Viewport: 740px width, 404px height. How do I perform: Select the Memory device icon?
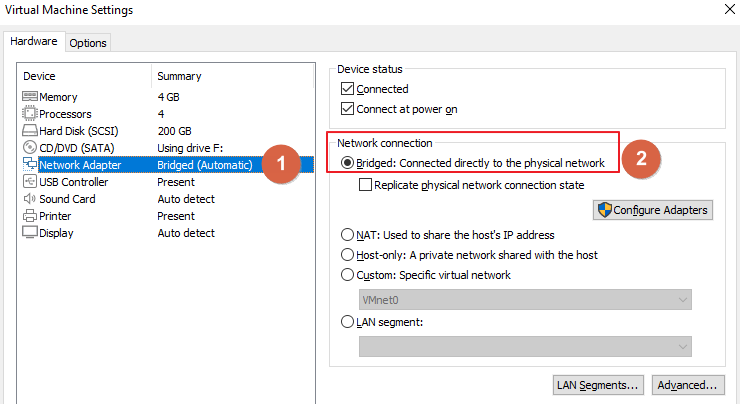tap(30, 96)
